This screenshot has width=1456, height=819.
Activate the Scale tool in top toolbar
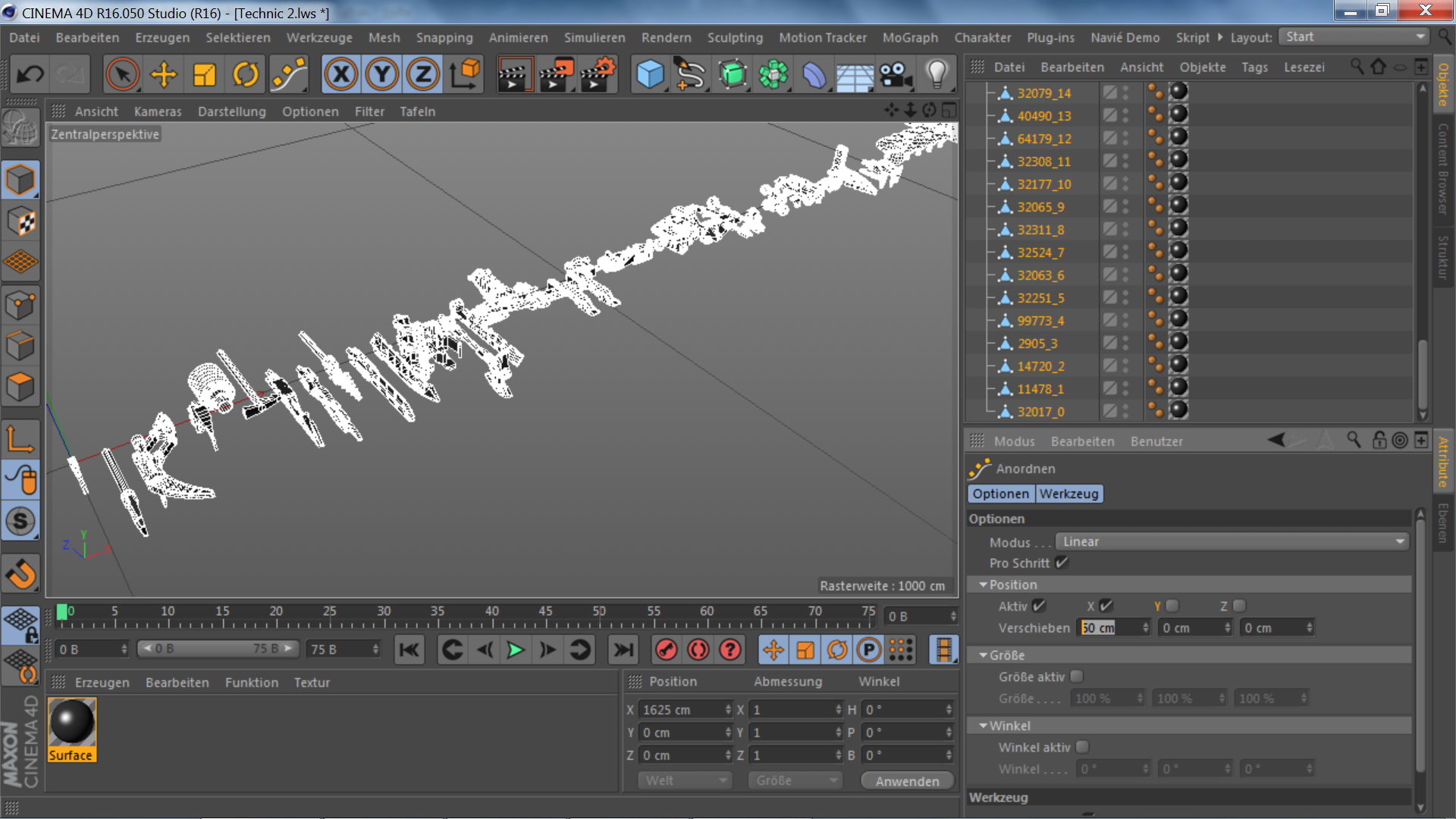204,74
